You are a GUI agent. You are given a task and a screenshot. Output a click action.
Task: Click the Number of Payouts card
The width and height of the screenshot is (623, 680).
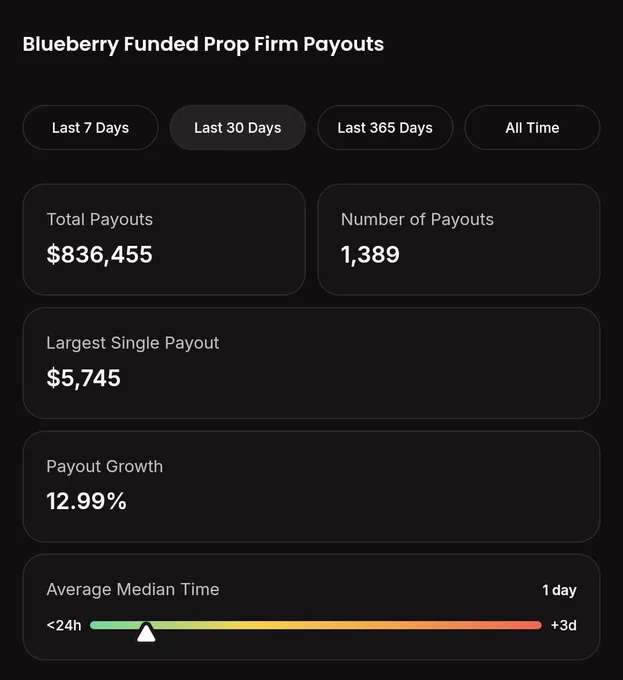click(459, 239)
